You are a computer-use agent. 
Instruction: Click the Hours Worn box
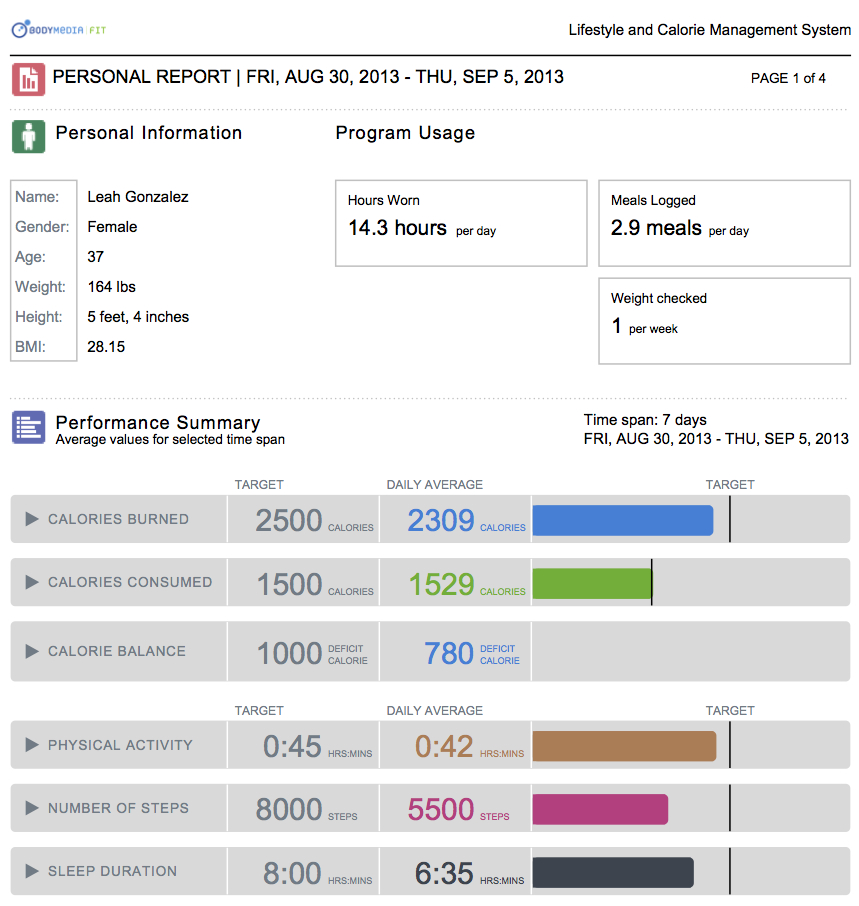(x=460, y=223)
